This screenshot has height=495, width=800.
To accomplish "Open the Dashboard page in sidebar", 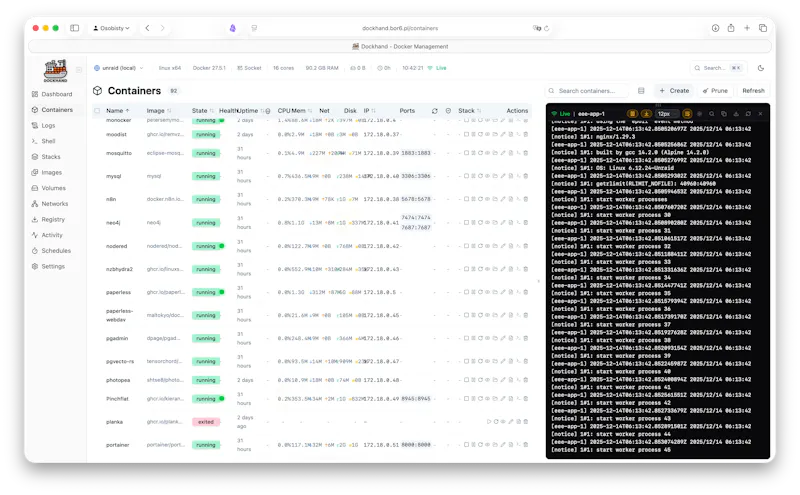I will coord(53,94).
